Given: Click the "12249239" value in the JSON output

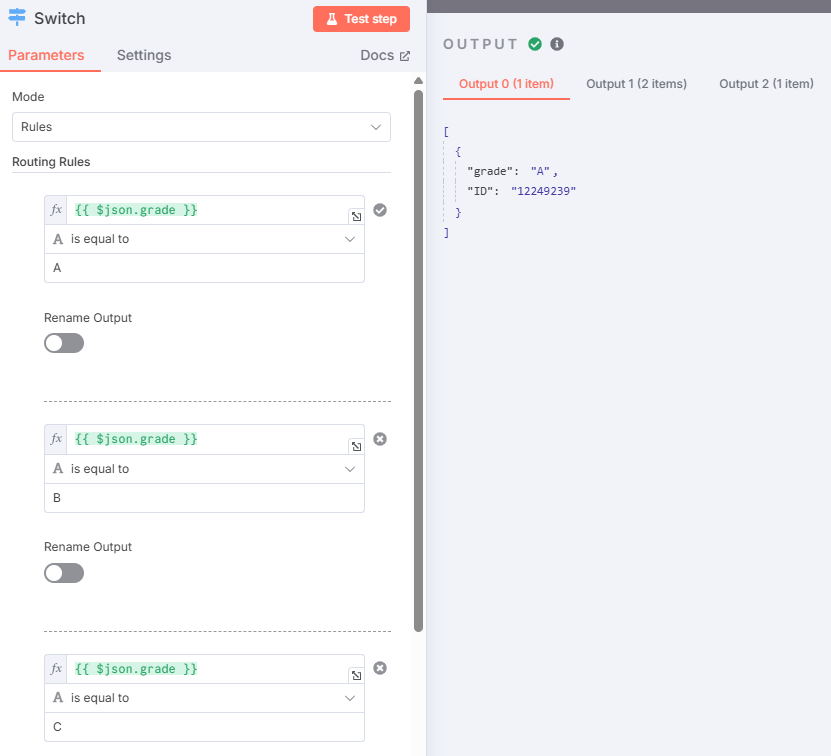Looking at the screenshot, I should (x=543, y=191).
